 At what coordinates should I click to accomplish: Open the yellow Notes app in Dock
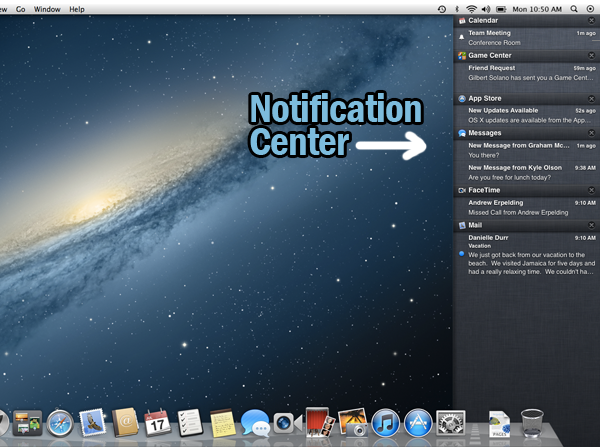point(223,423)
